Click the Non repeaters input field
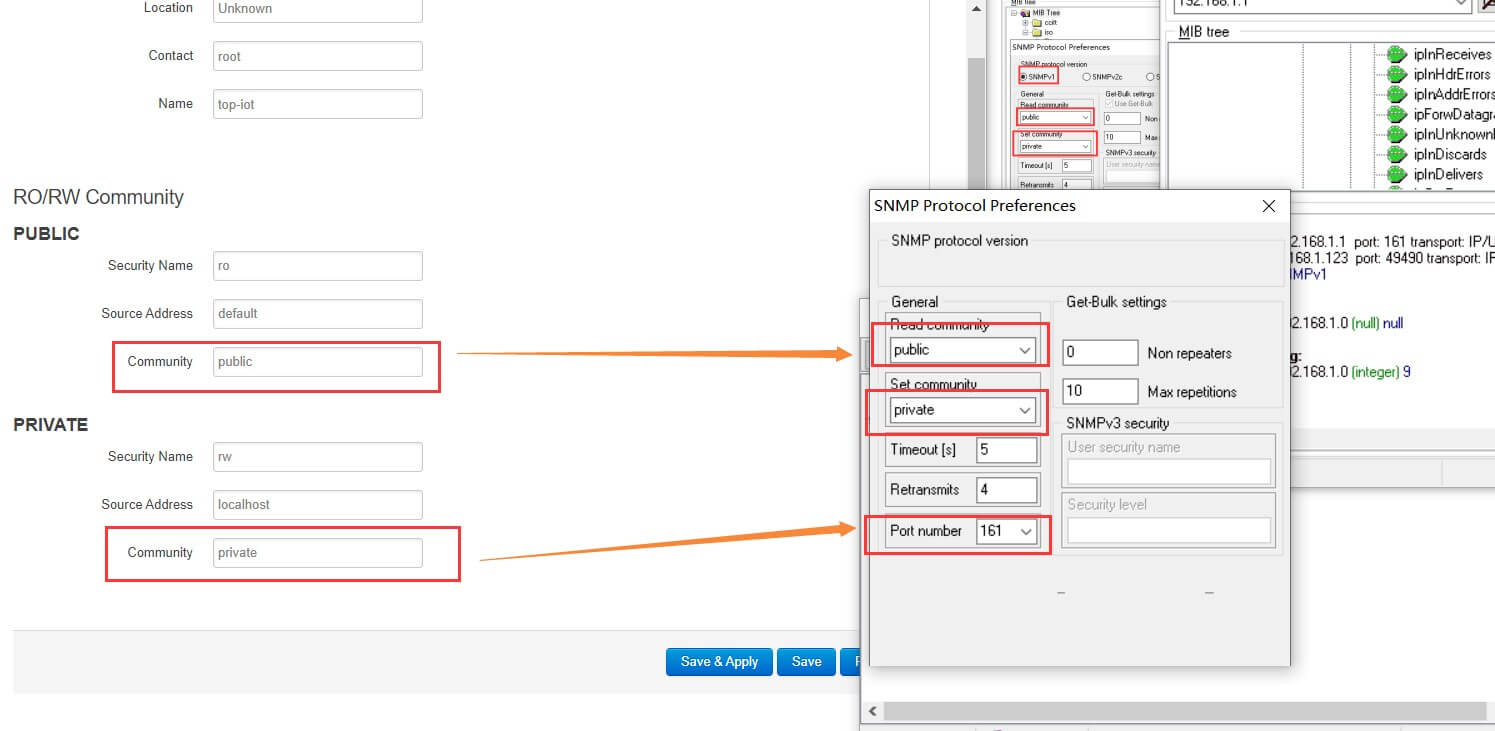 tap(1100, 352)
